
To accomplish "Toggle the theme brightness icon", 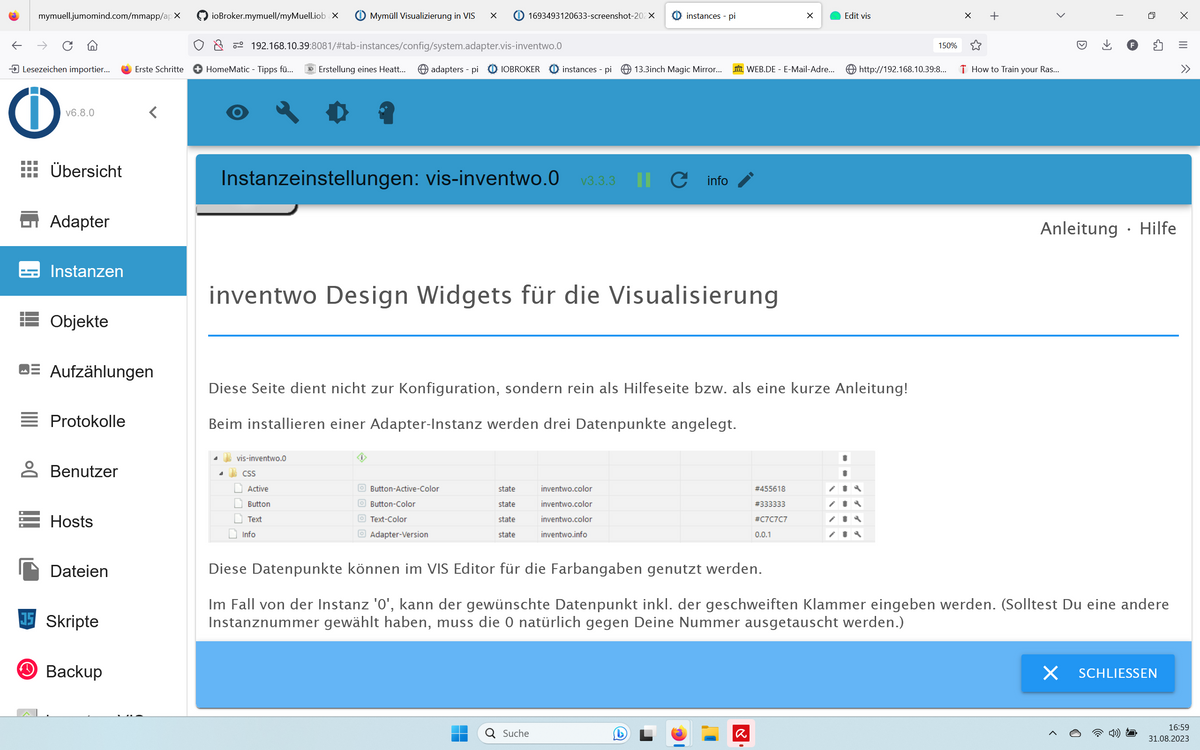I will tap(337, 113).
